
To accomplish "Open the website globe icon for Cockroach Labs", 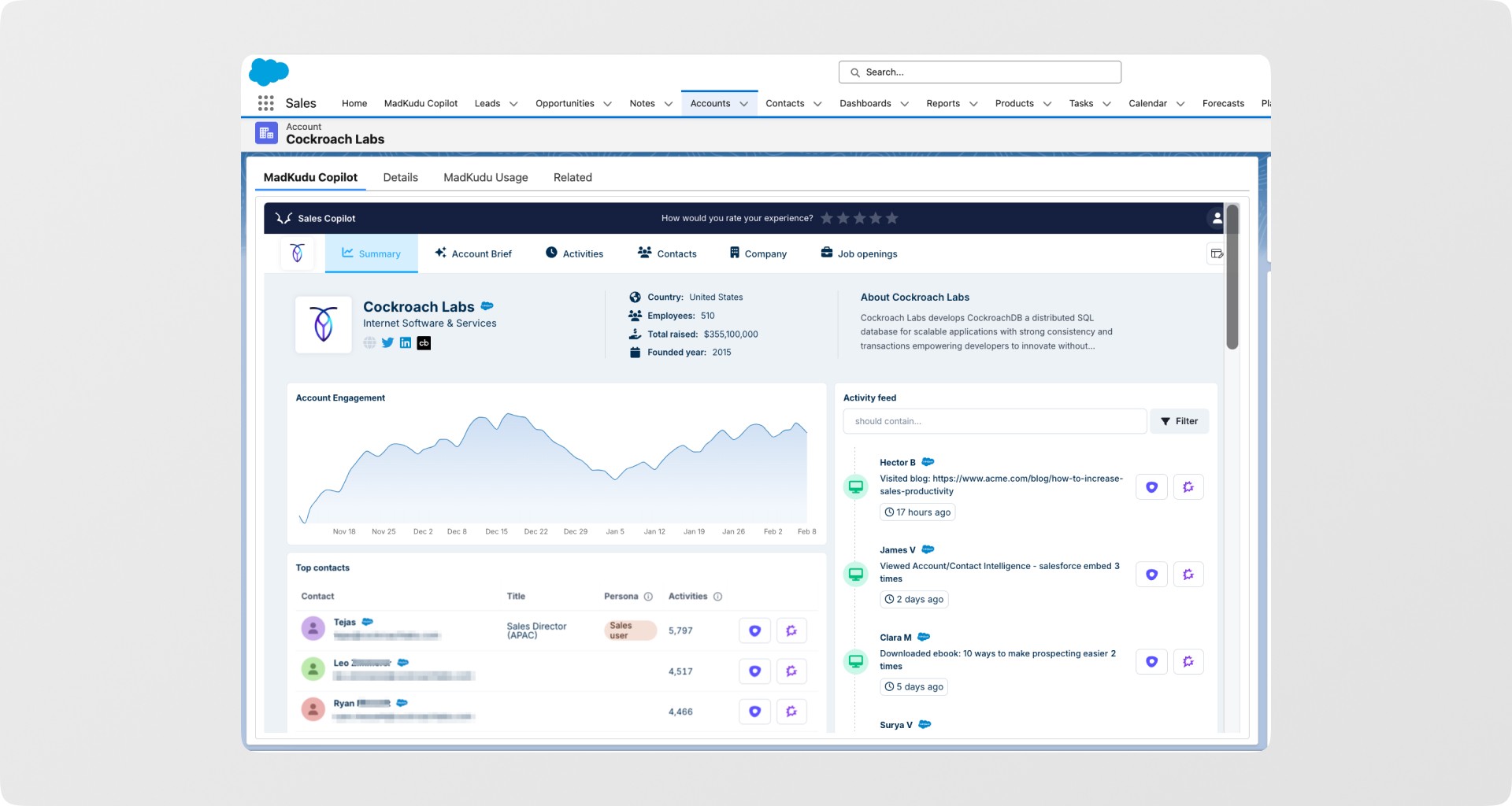I will (369, 342).
